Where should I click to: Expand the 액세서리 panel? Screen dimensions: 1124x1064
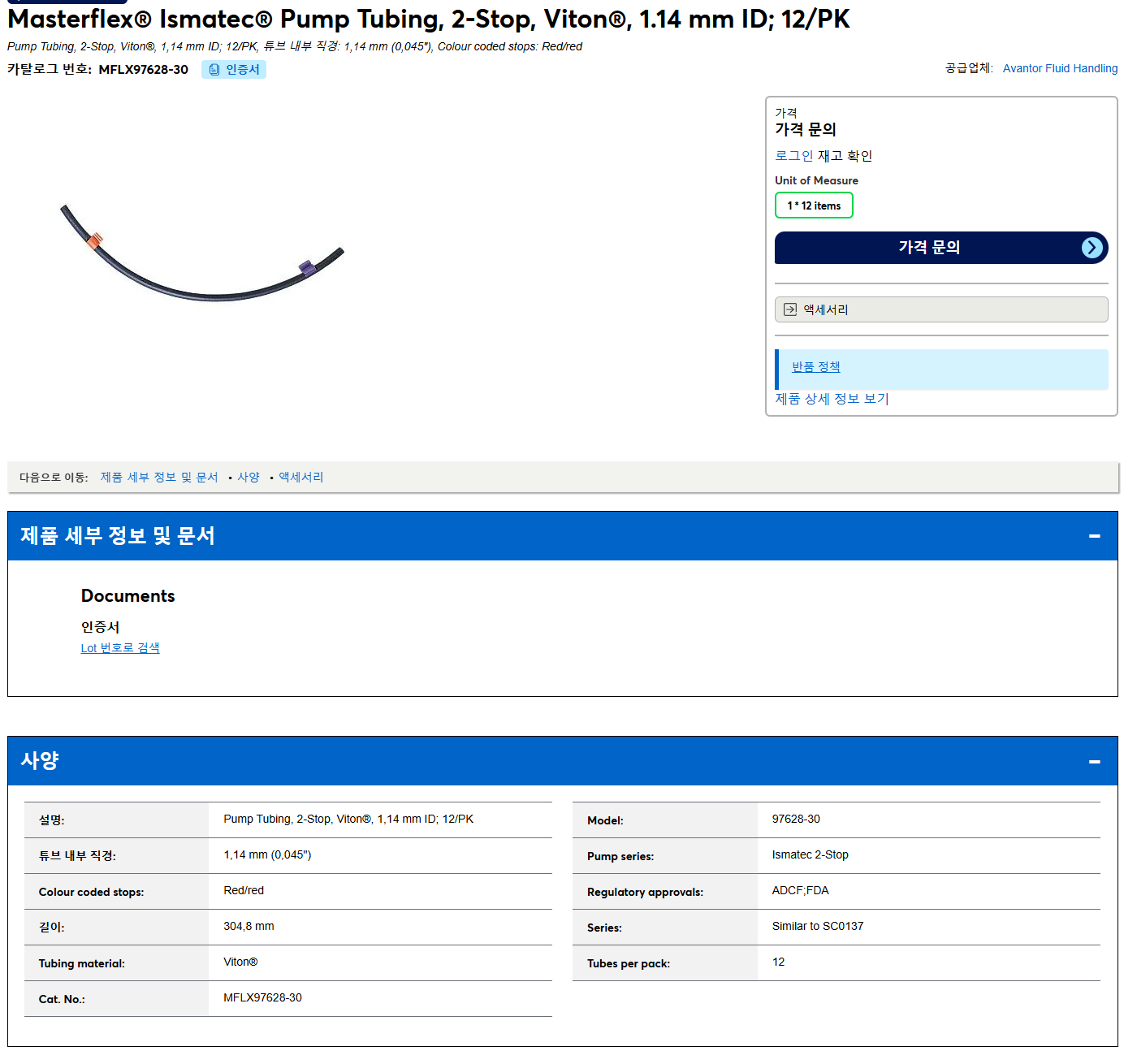[x=941, y=309]
